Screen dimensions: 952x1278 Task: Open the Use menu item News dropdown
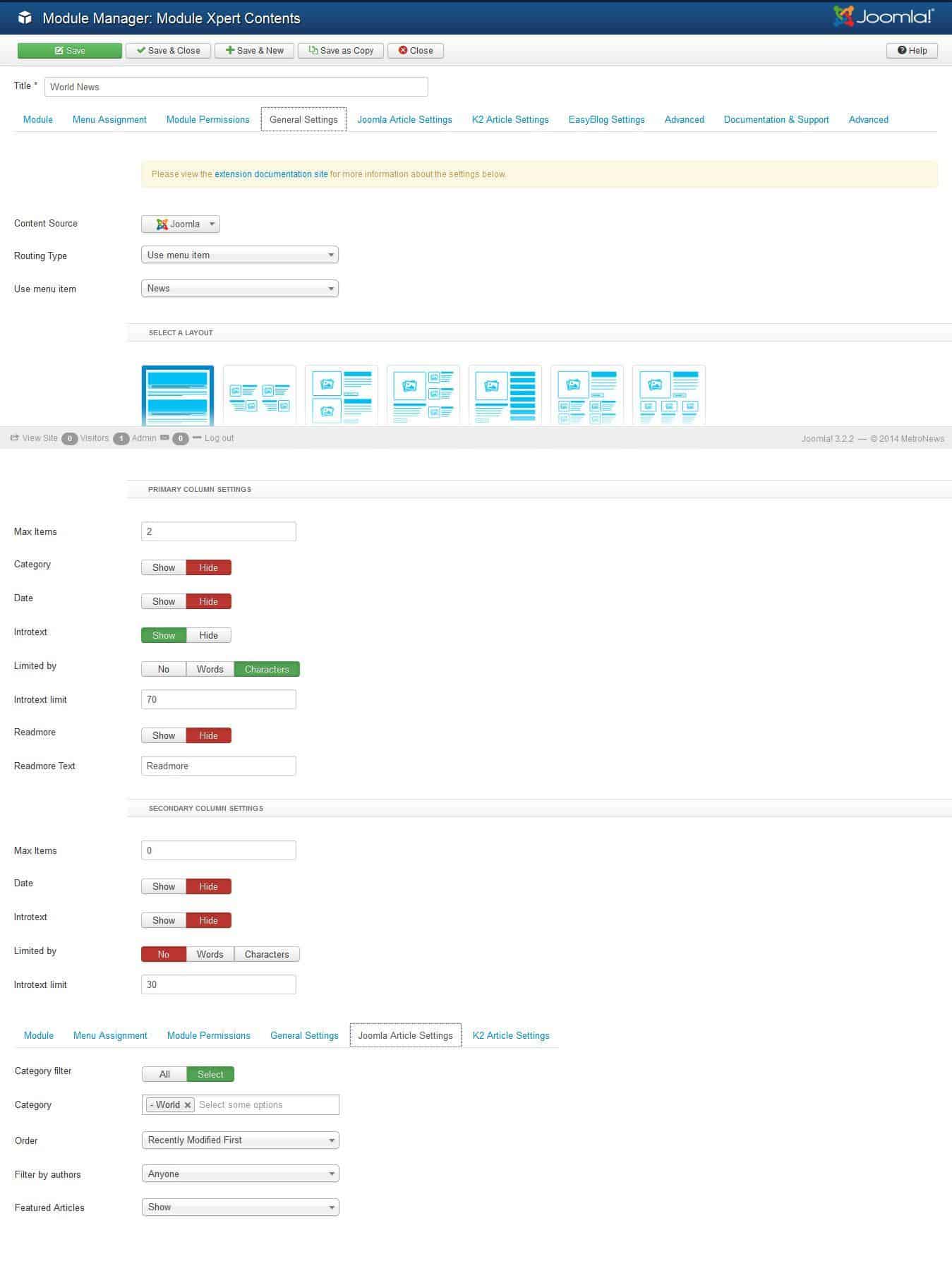point(240,288)
